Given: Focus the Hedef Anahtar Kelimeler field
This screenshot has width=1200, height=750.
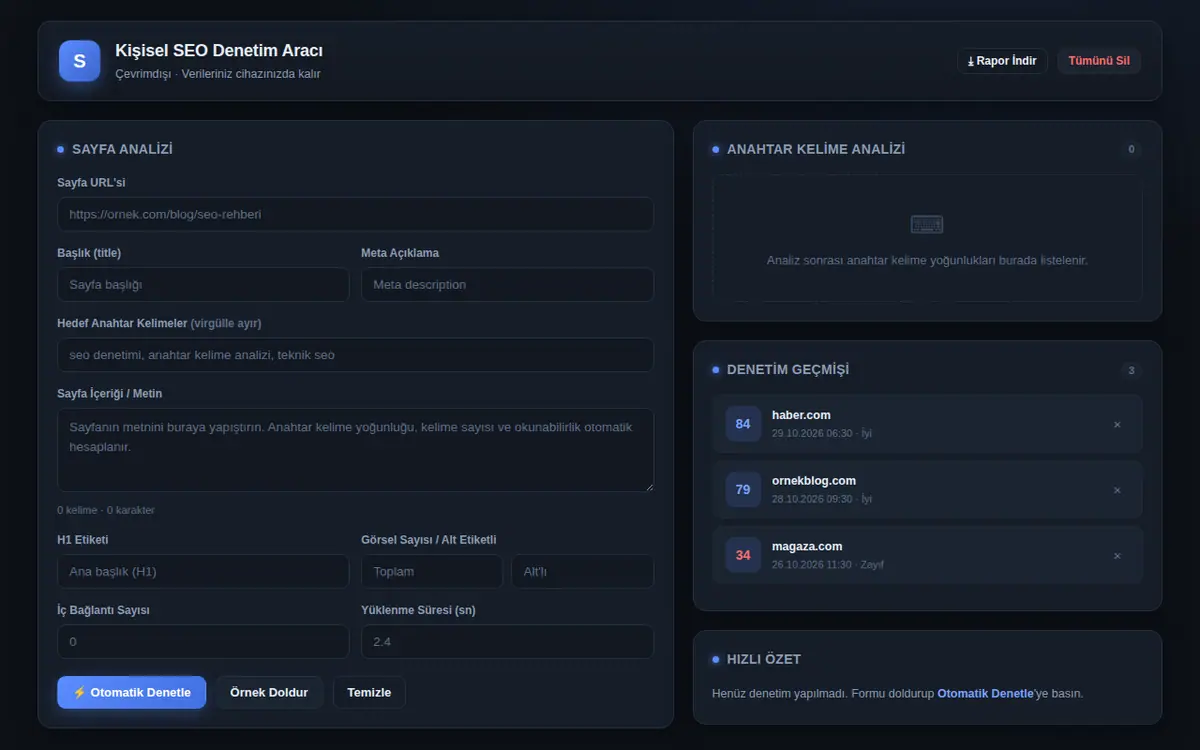Looking at the screenshot, I should (x=356, y=355).
